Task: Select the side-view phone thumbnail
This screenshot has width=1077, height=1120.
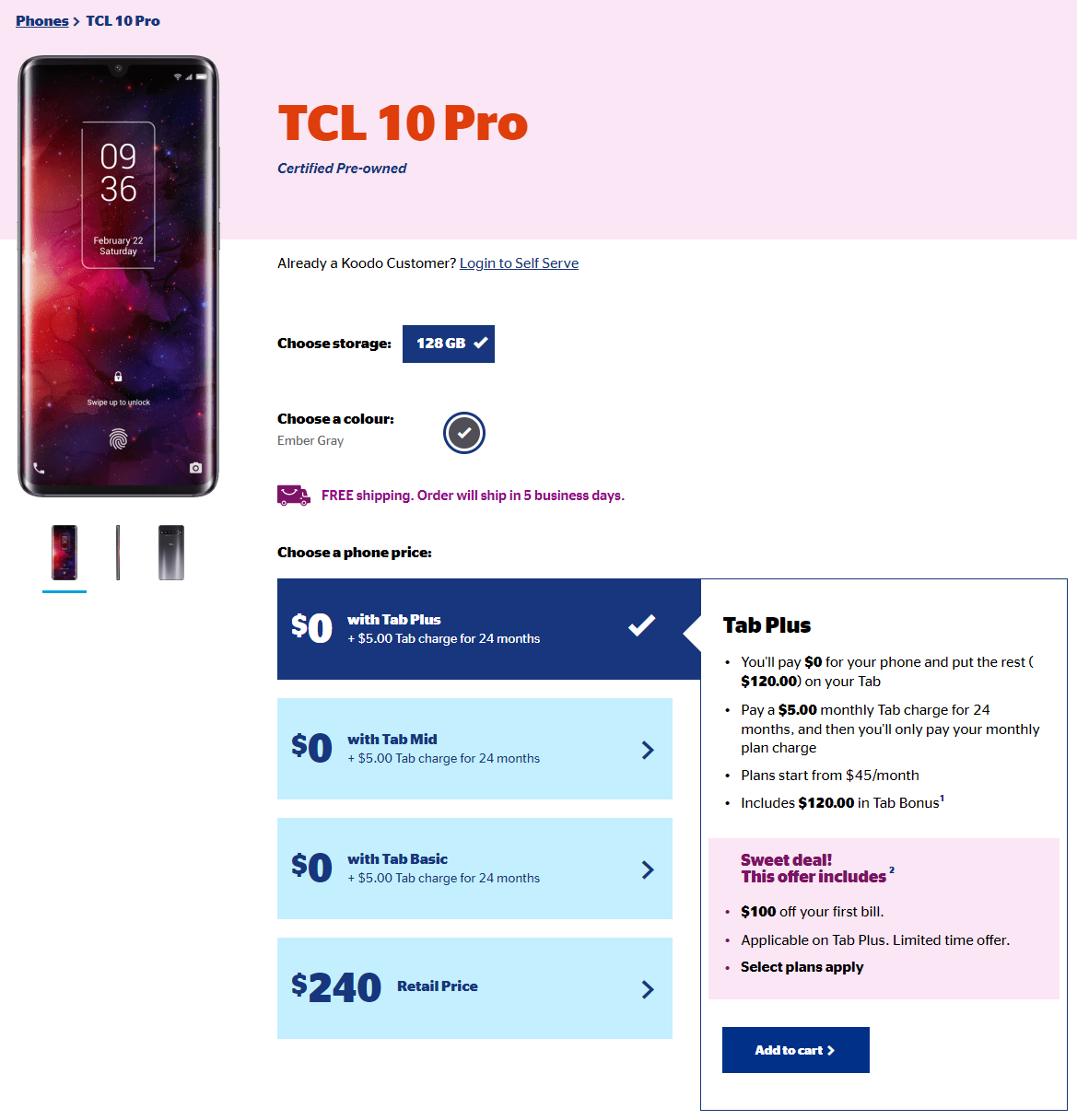Action: pyautogui.click(x=118, y=553)
